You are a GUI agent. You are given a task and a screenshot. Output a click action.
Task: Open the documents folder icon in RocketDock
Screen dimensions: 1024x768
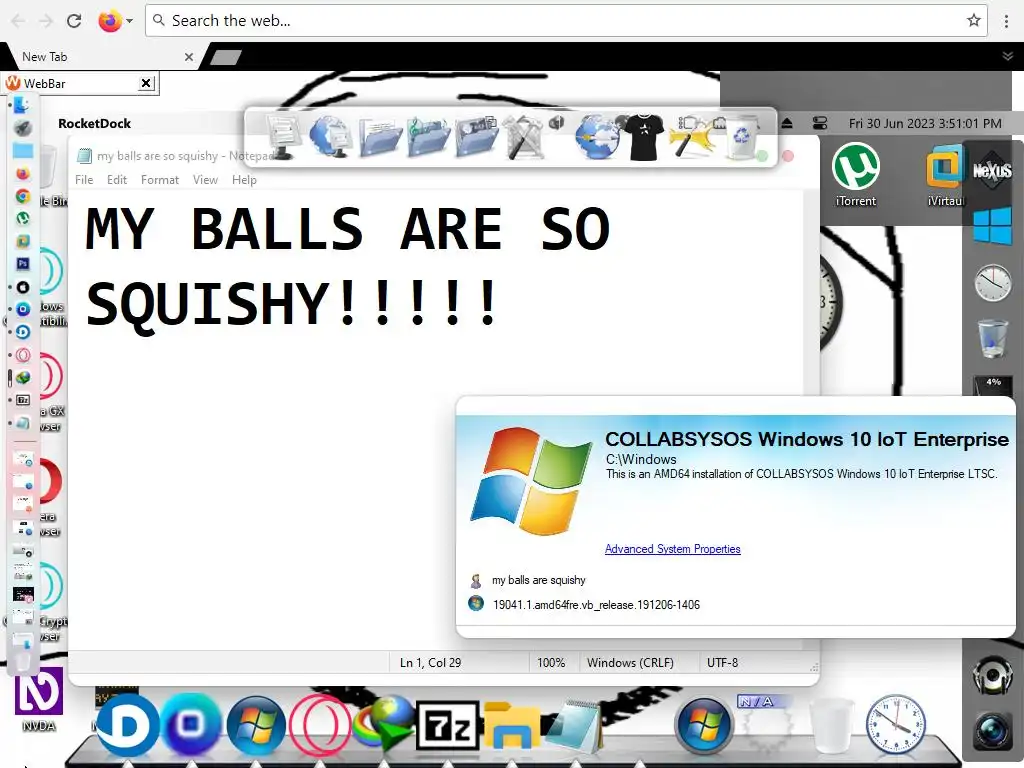380,138
